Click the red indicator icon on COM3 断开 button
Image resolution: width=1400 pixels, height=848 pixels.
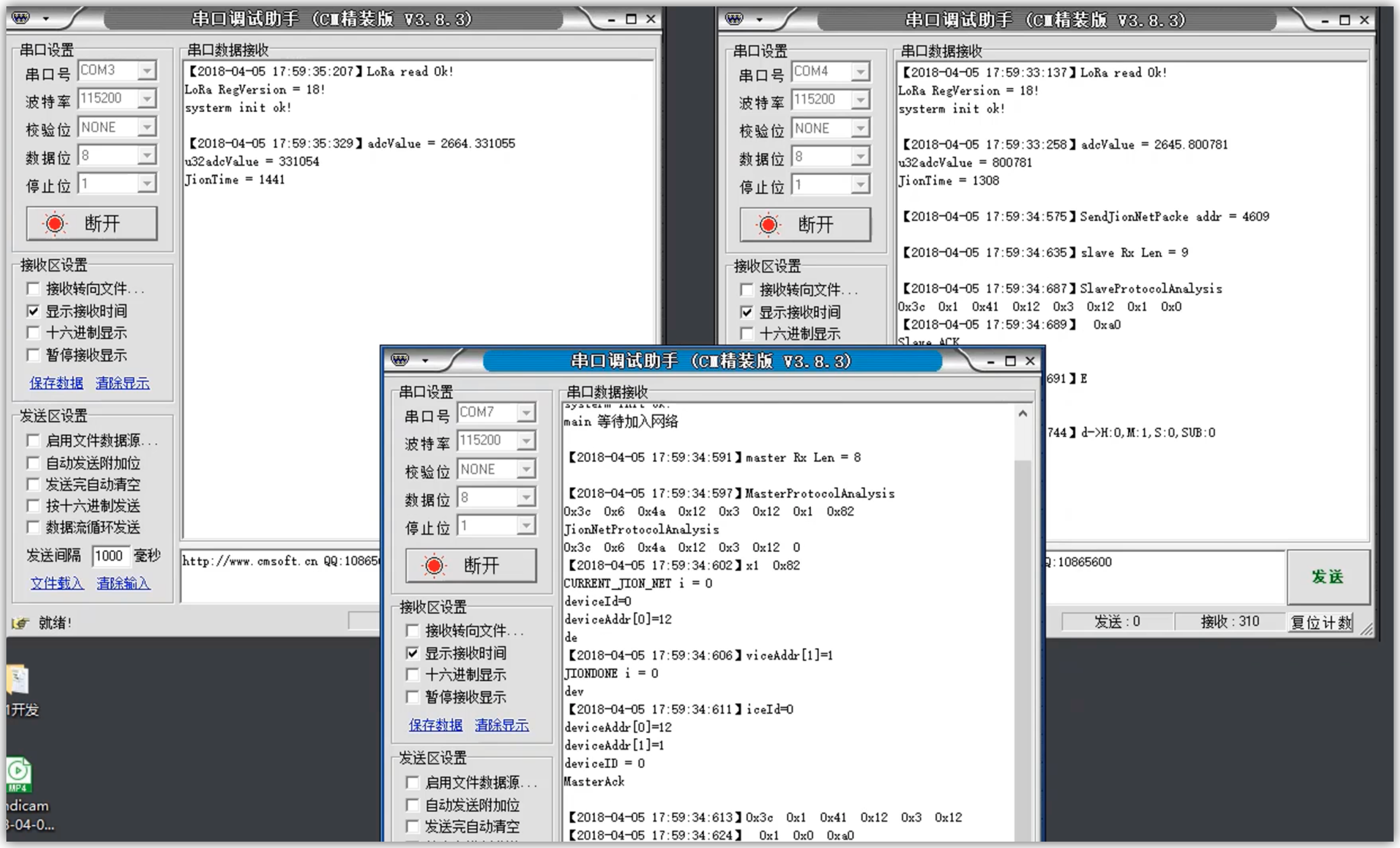[x=55, y=223]
